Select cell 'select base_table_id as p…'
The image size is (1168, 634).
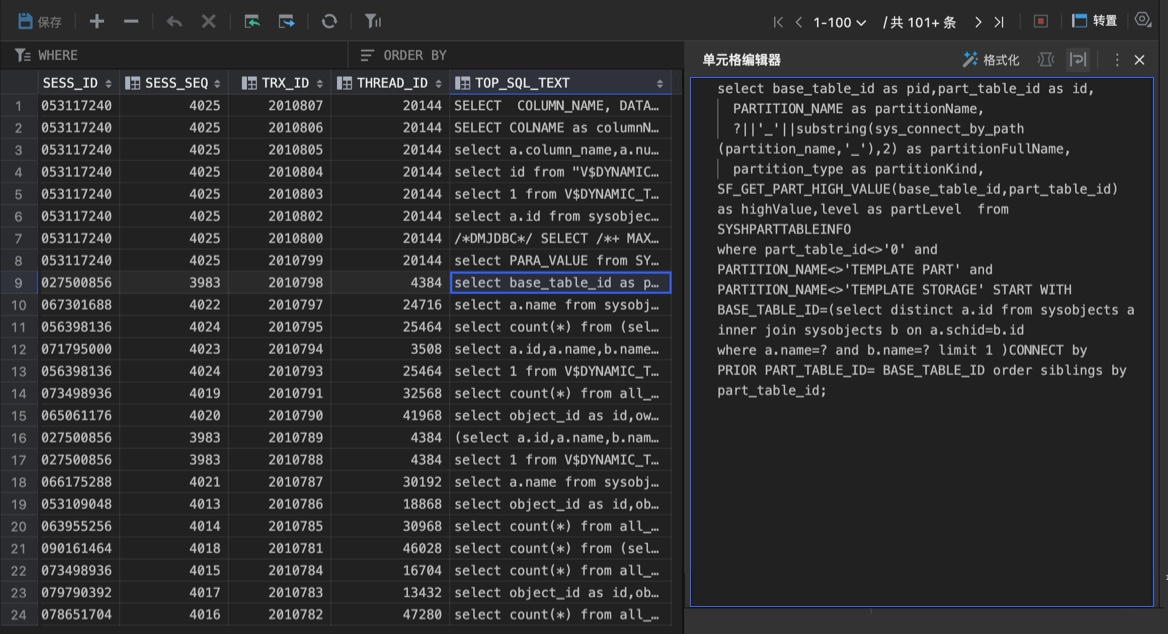560,283
